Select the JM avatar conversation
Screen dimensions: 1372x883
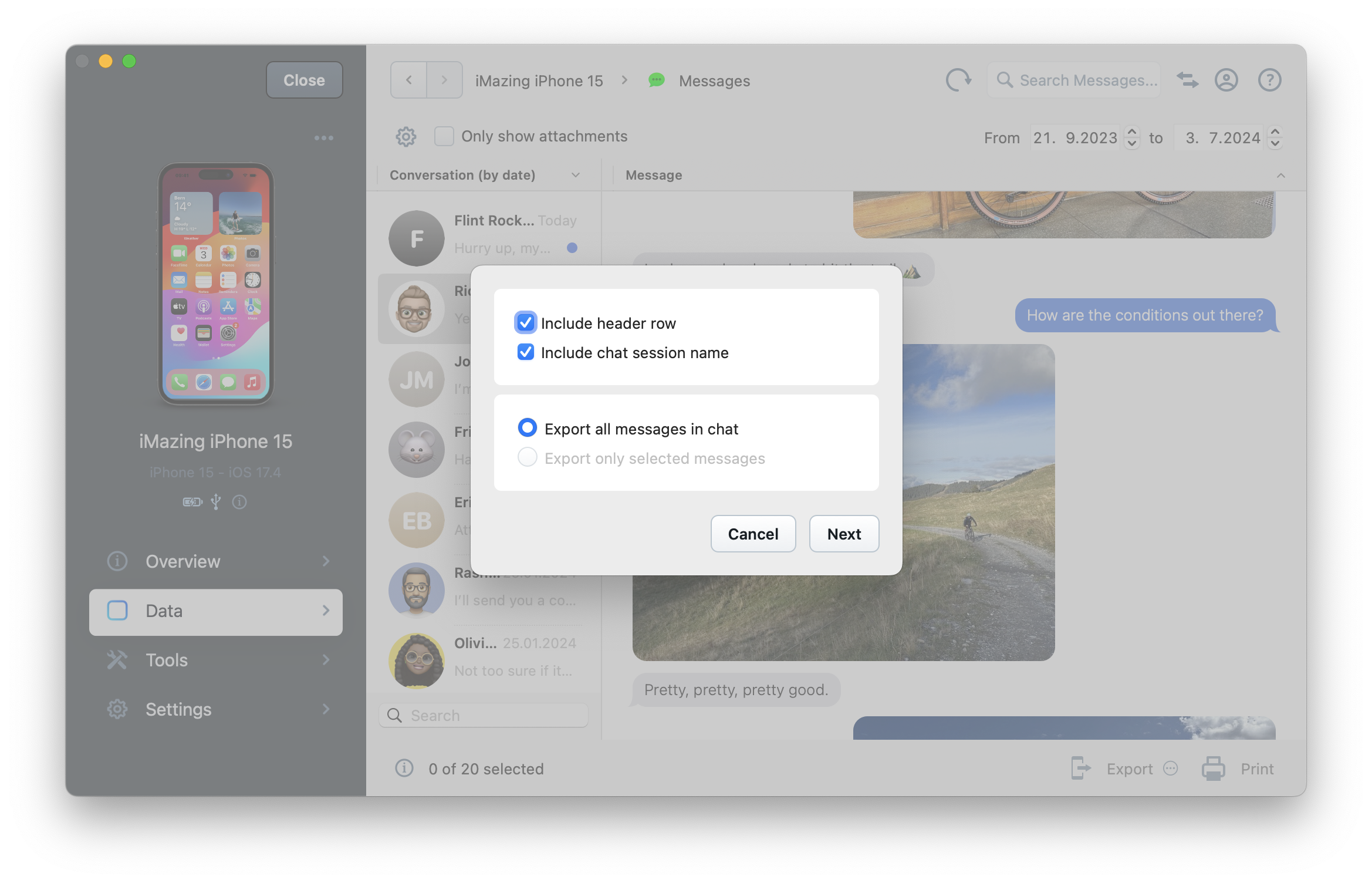(416, 379)
